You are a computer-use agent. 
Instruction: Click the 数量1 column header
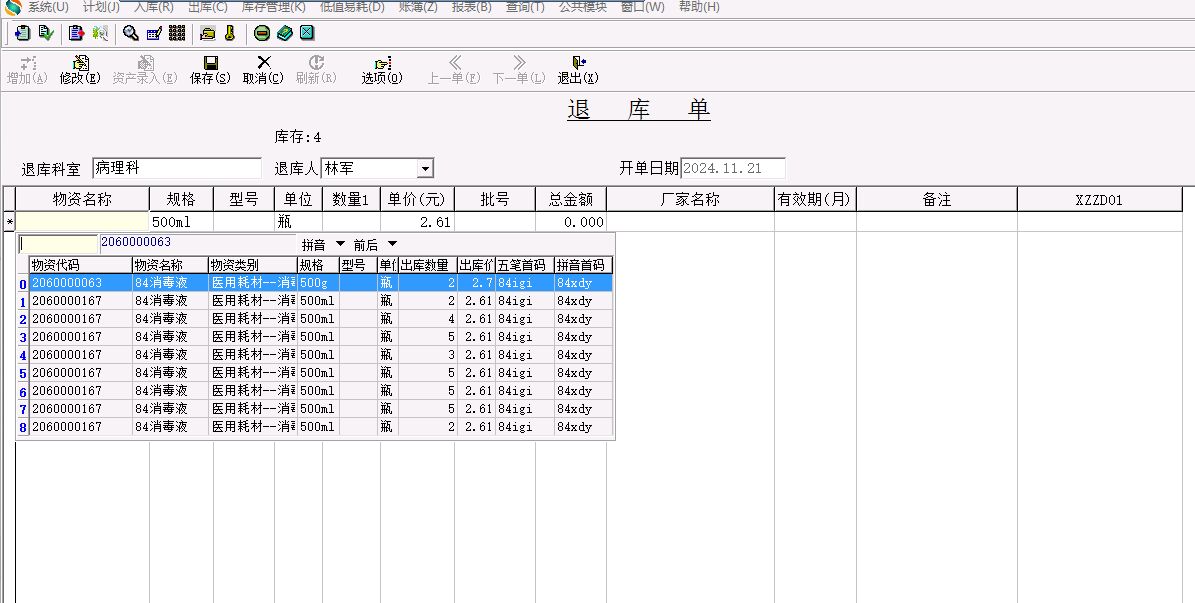tap(351, 199)
